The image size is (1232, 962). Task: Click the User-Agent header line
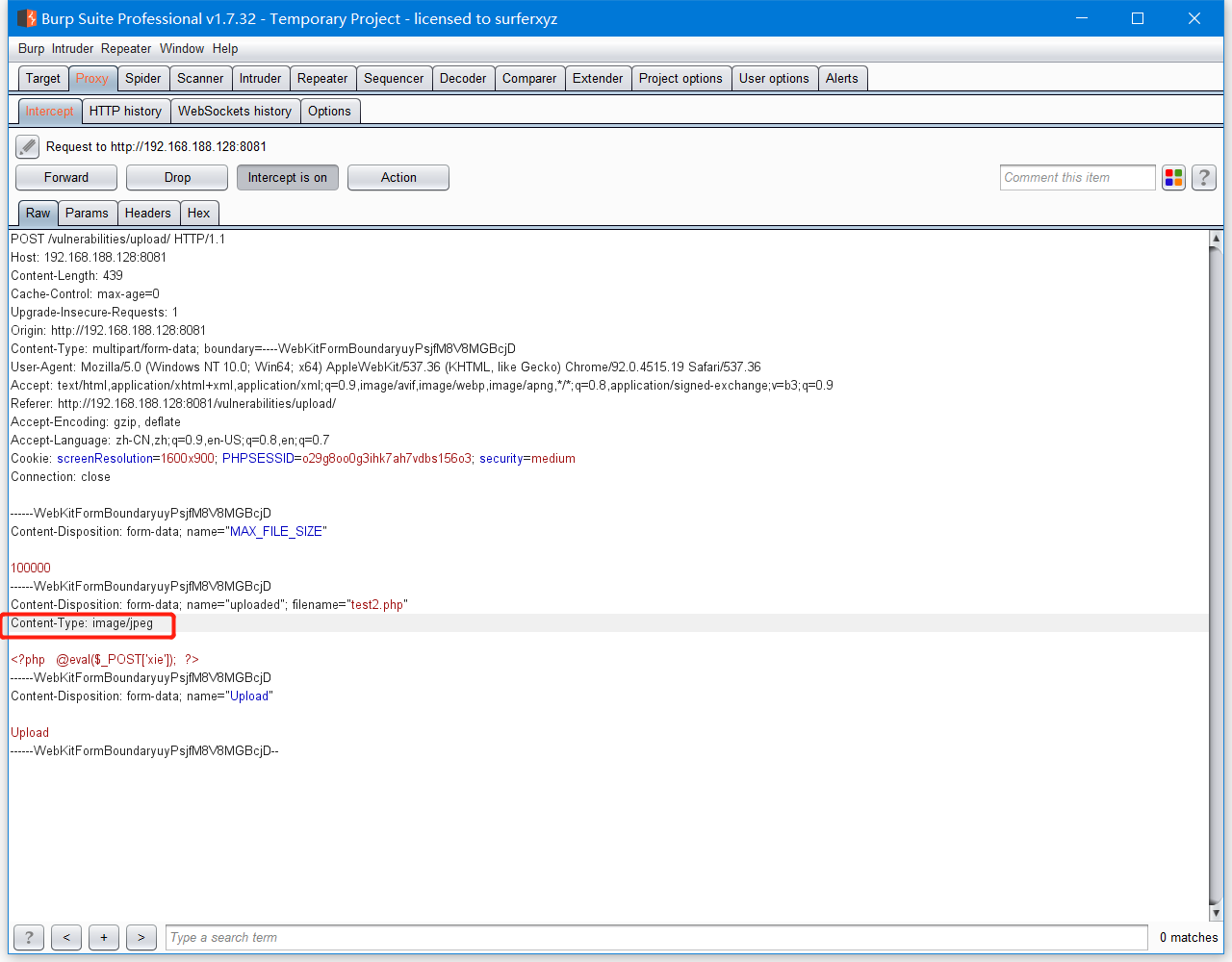(x=386, y=367)
